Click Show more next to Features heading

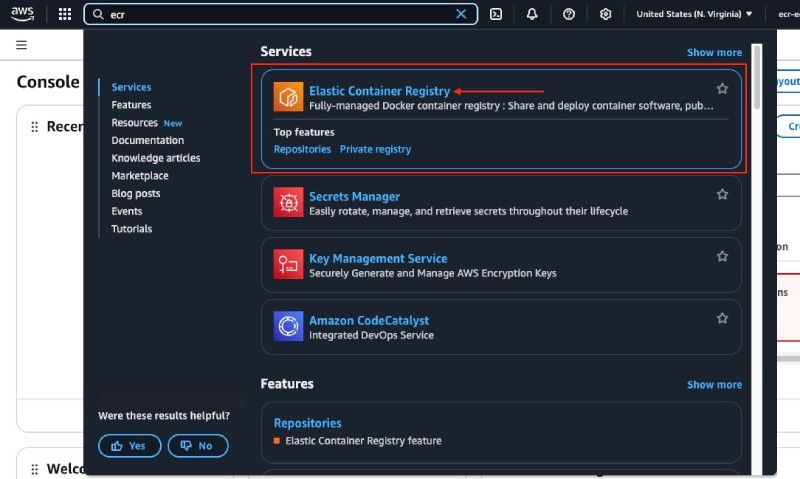[x=714, y=385]
